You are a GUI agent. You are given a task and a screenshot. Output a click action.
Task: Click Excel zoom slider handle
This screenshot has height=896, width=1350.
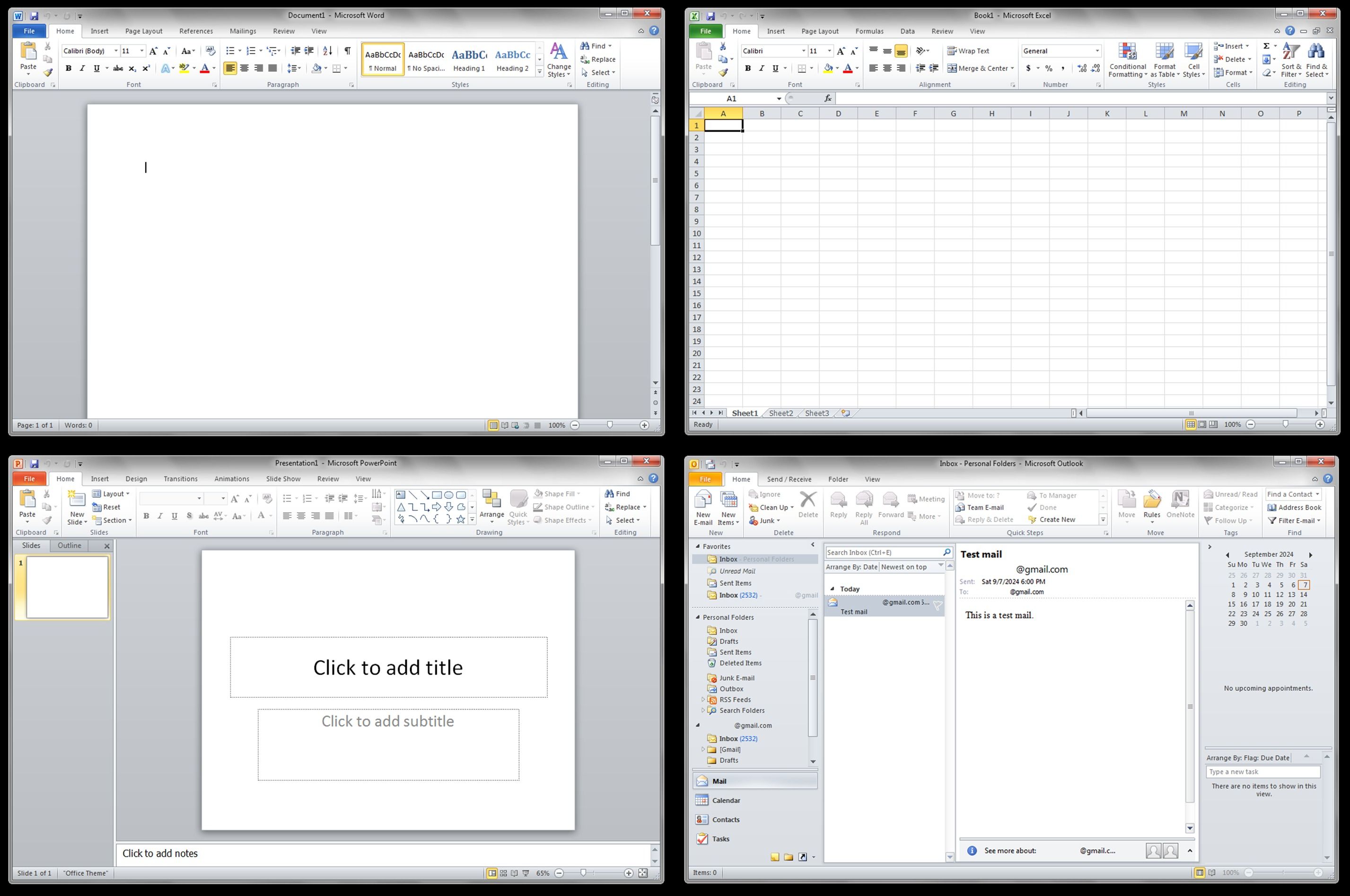point(1285,424)
